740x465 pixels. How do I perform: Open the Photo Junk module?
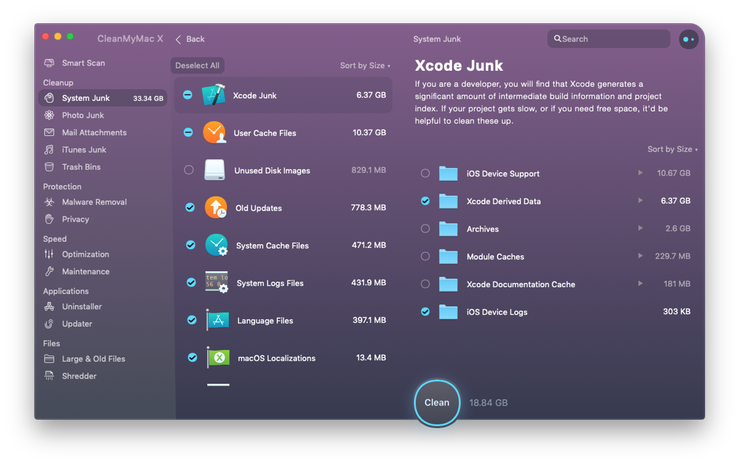tap(102, 115)
